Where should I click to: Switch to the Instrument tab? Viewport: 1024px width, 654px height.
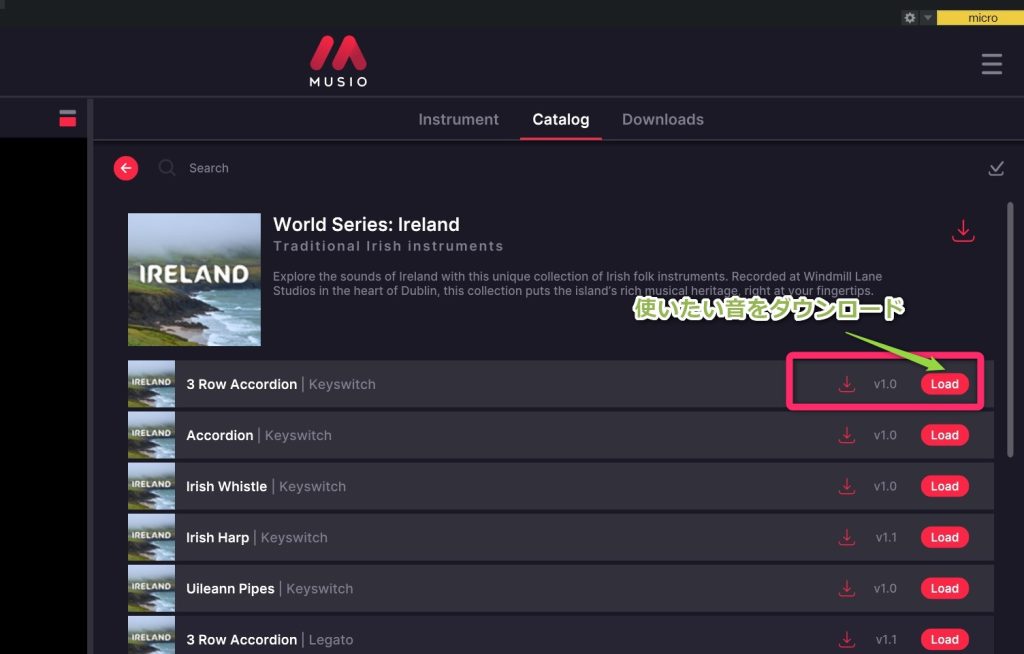458,119
